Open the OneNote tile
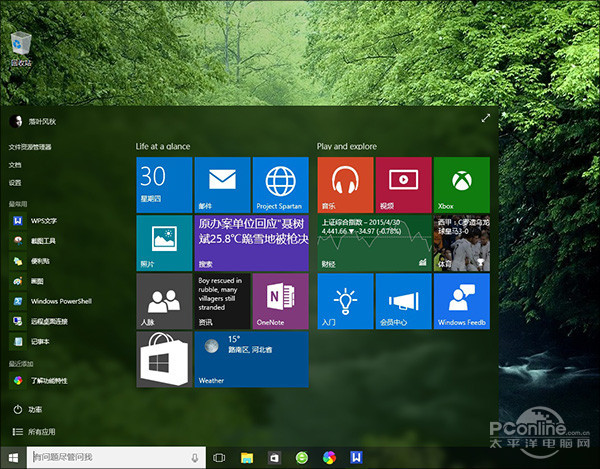 pos(281,301)
